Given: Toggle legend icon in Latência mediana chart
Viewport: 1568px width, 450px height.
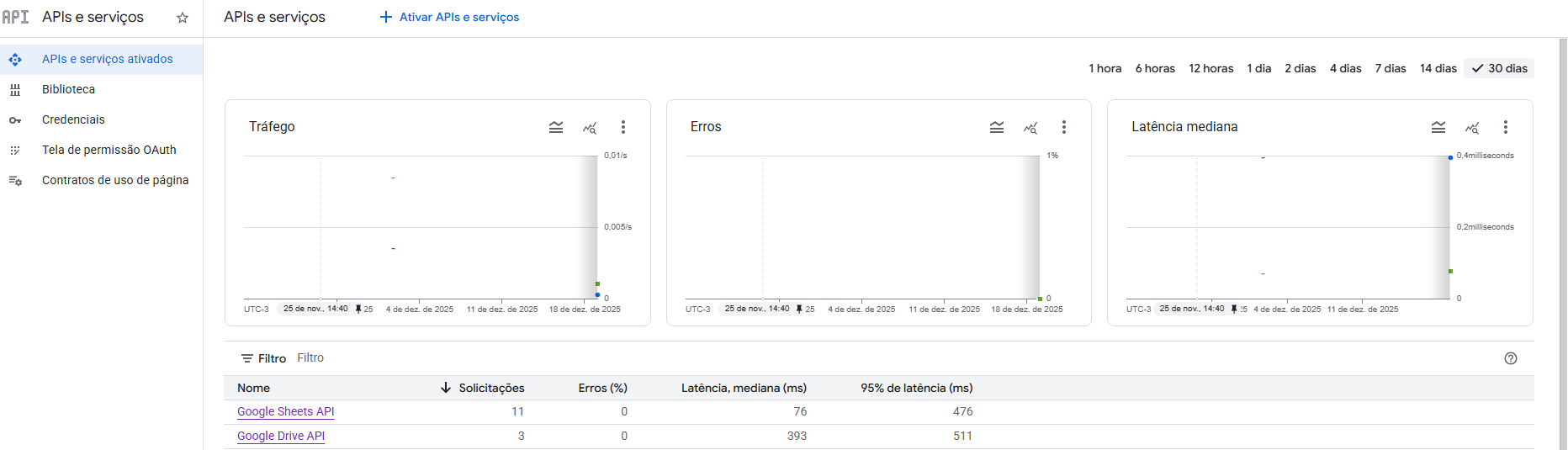Looking at the screenshot, I should pos(1438,127).
